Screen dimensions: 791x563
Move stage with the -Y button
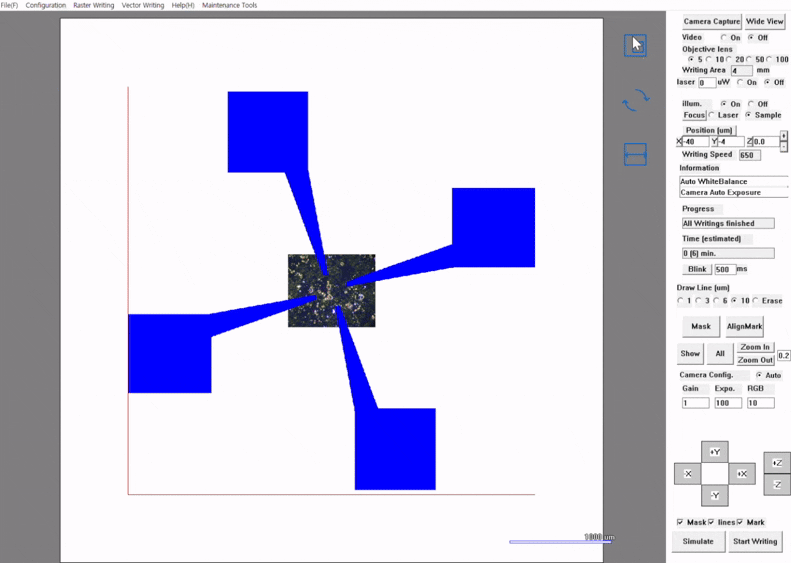click(x=715, y=495)
